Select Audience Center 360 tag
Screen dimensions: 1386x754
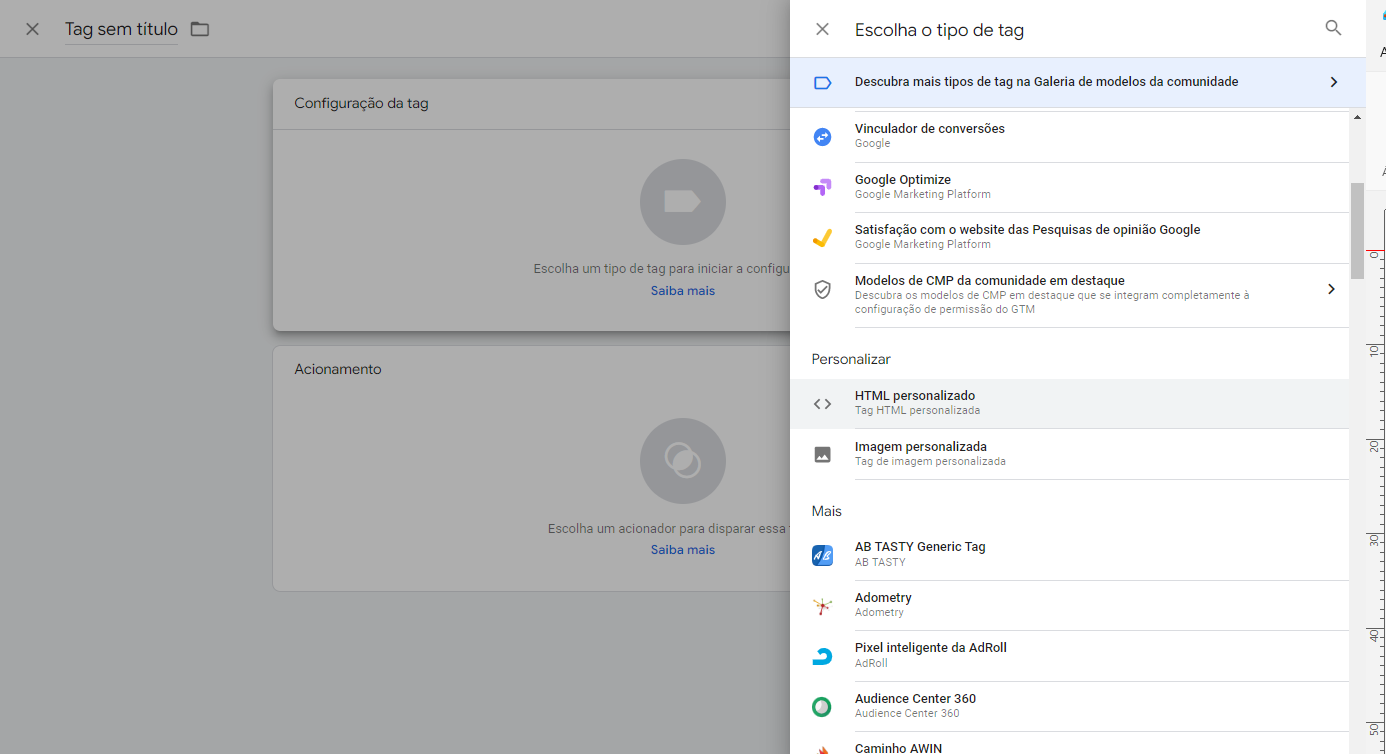[x=1069, y=706]
